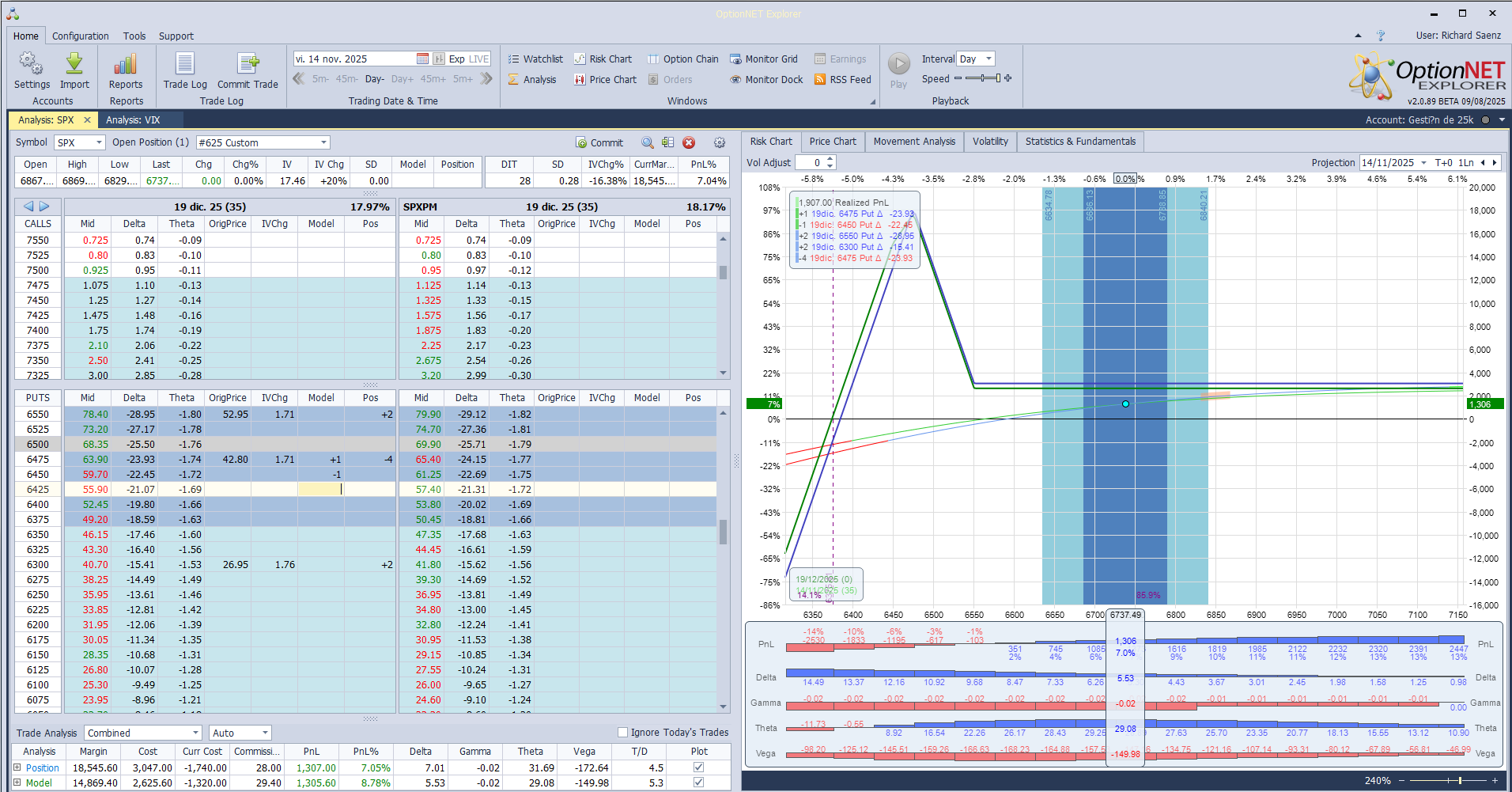Click the Commit button
The width and height of the screenshot is (1512, 792).
(x=599, y=143)
